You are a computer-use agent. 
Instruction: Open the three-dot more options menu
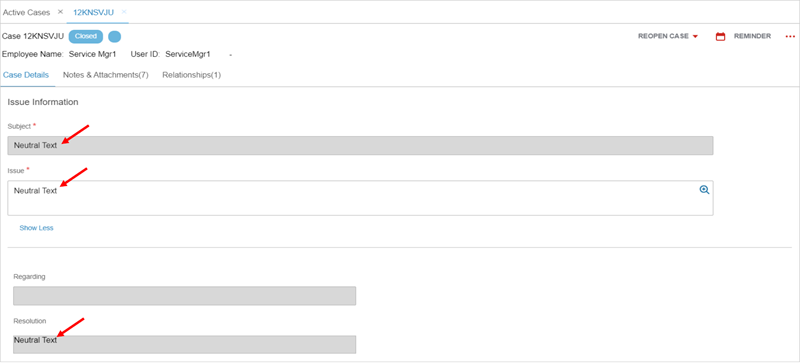click(x=790, y=36)
